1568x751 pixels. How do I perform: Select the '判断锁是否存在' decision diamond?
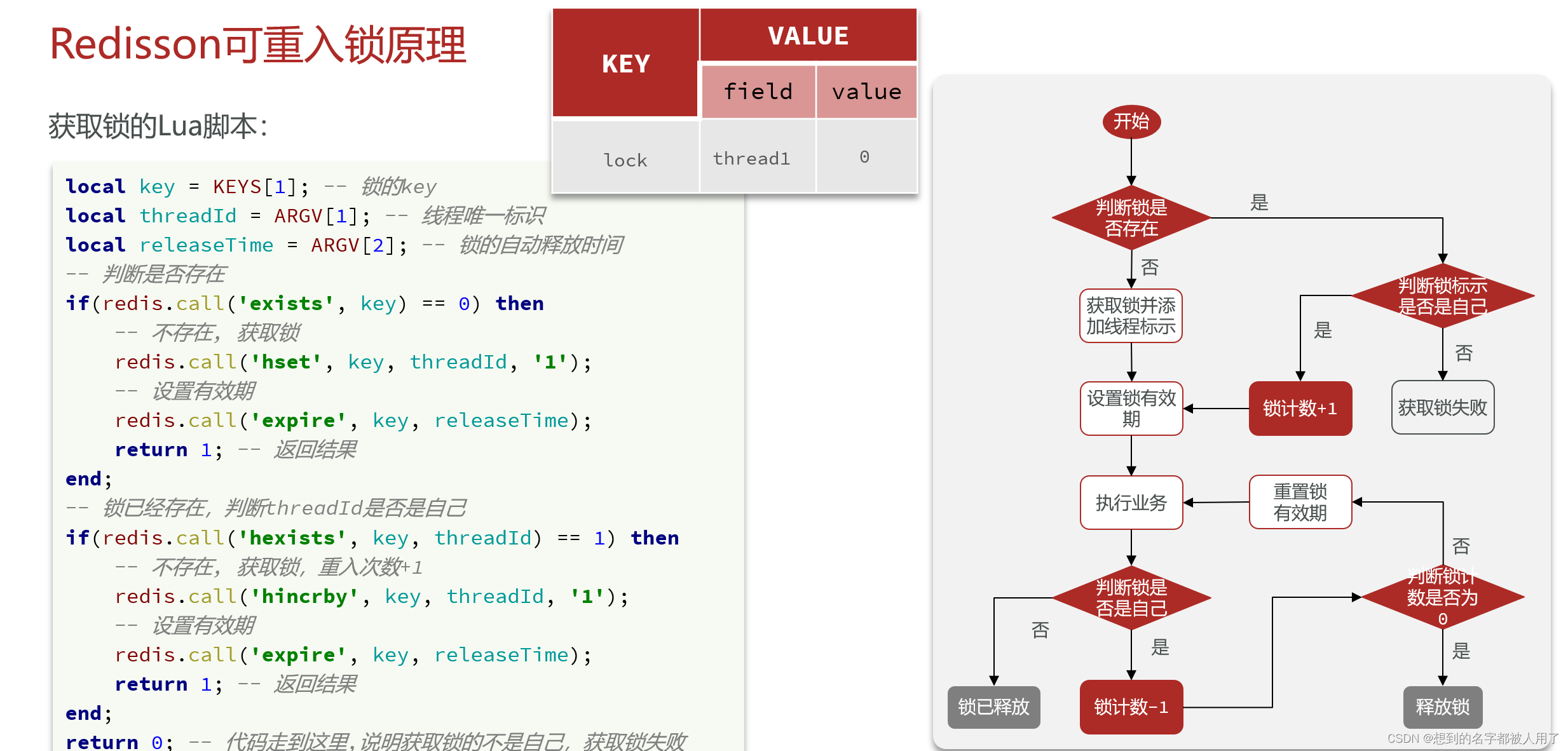(x=1131, y=218)
